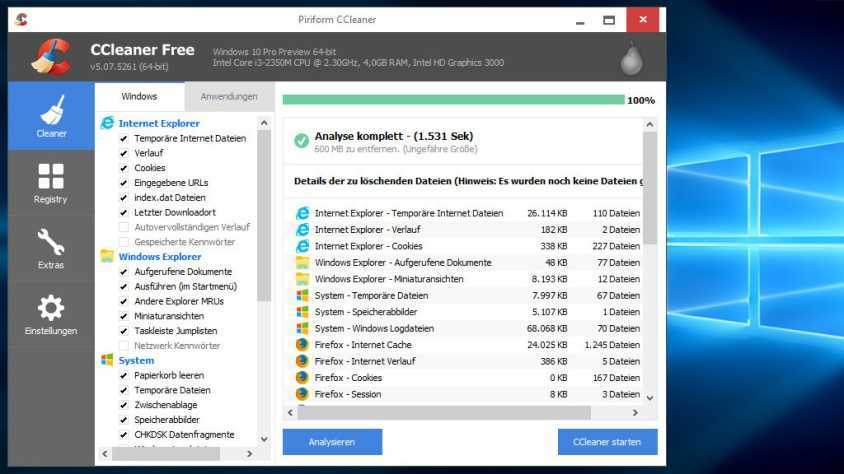Uncheck Temporäre Internet Dateien checkbox
This screenshot has width=844, height=474.
pos(124,139)
